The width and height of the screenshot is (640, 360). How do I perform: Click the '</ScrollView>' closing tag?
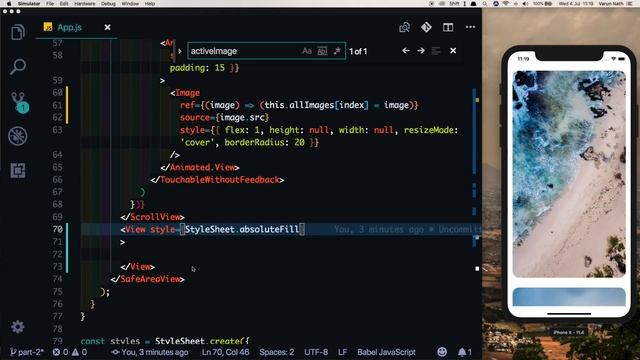pos(152,217)
